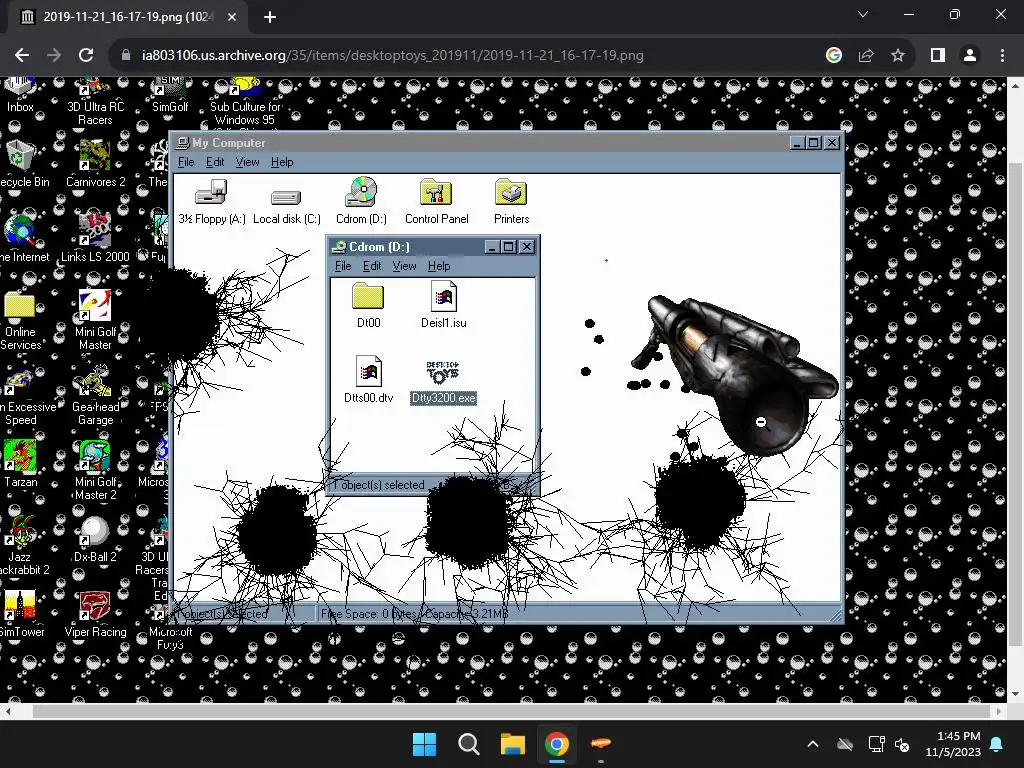The width and height of the screenshot is (1024, 768).
Task: Select the Local disk (C:) icon
Action: tap(287, 206)
